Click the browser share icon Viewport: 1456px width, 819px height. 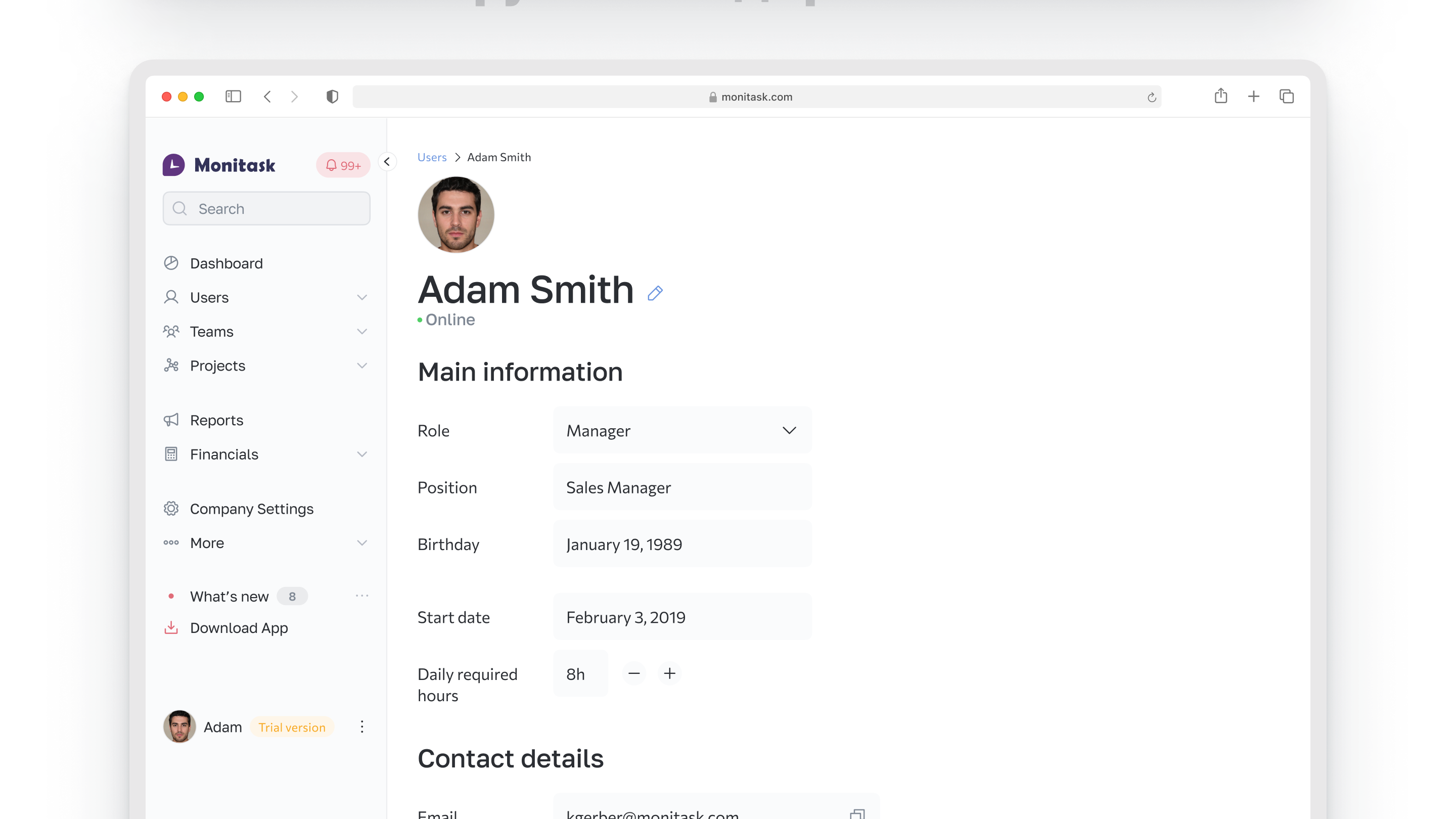tap(1220, 97)
